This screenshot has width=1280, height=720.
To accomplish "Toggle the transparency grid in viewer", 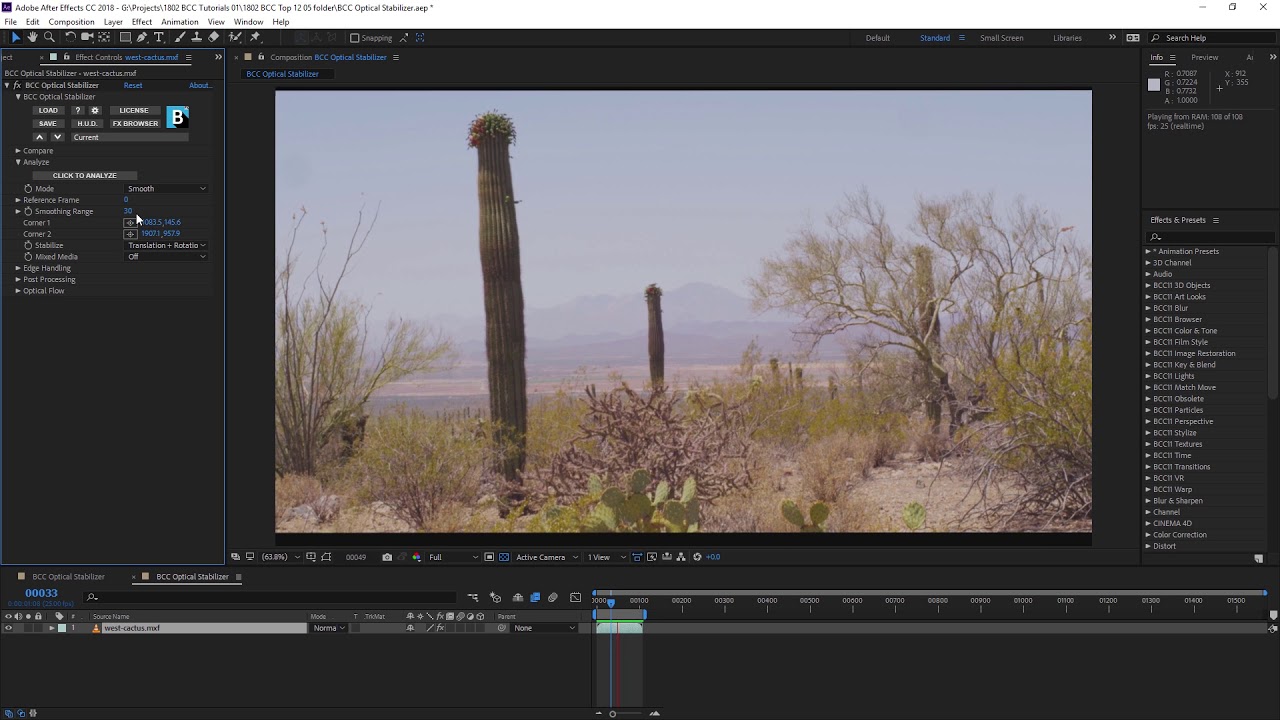I will point(504,557).
